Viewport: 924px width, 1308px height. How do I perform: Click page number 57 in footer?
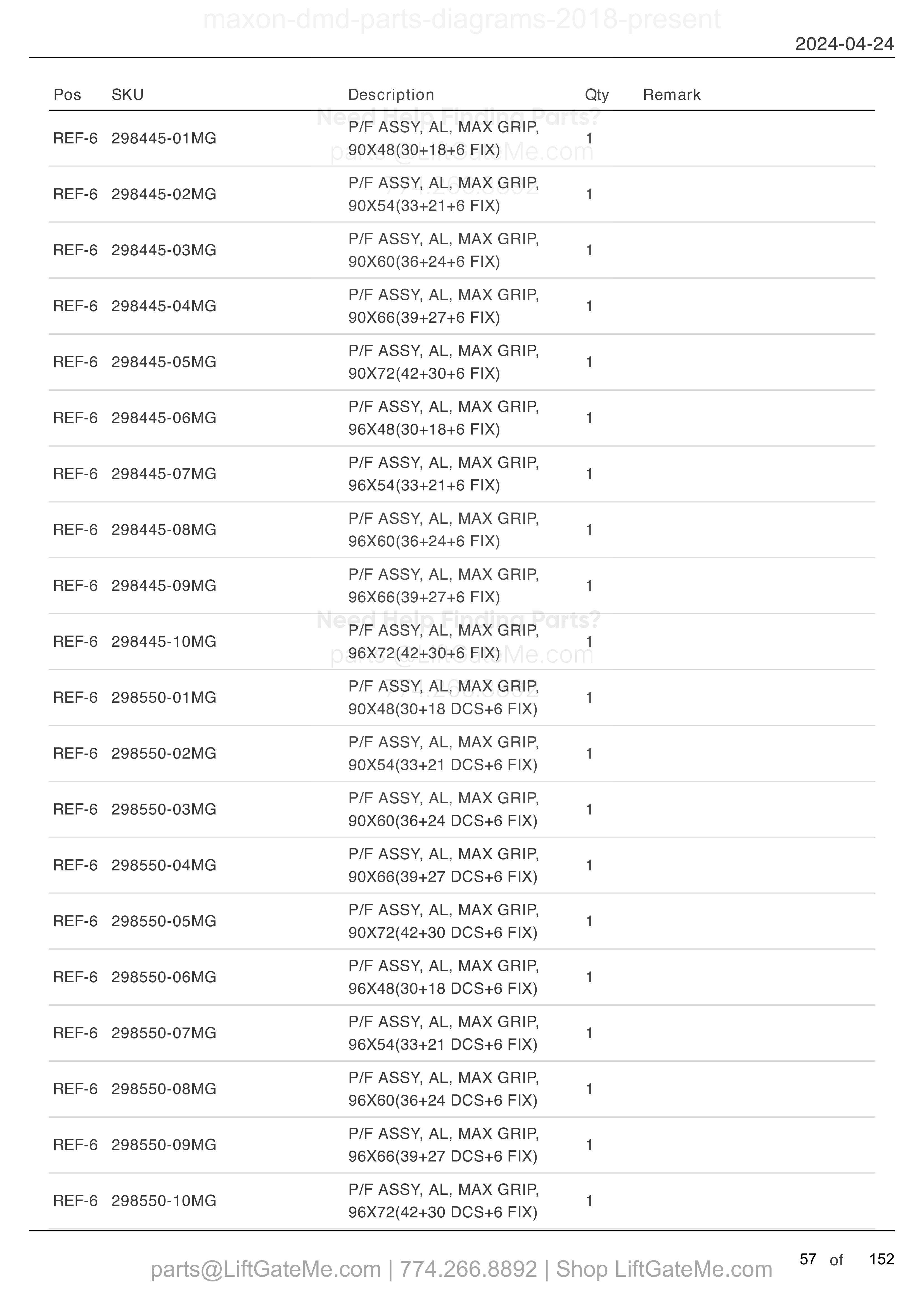(x=808, y=1259)
